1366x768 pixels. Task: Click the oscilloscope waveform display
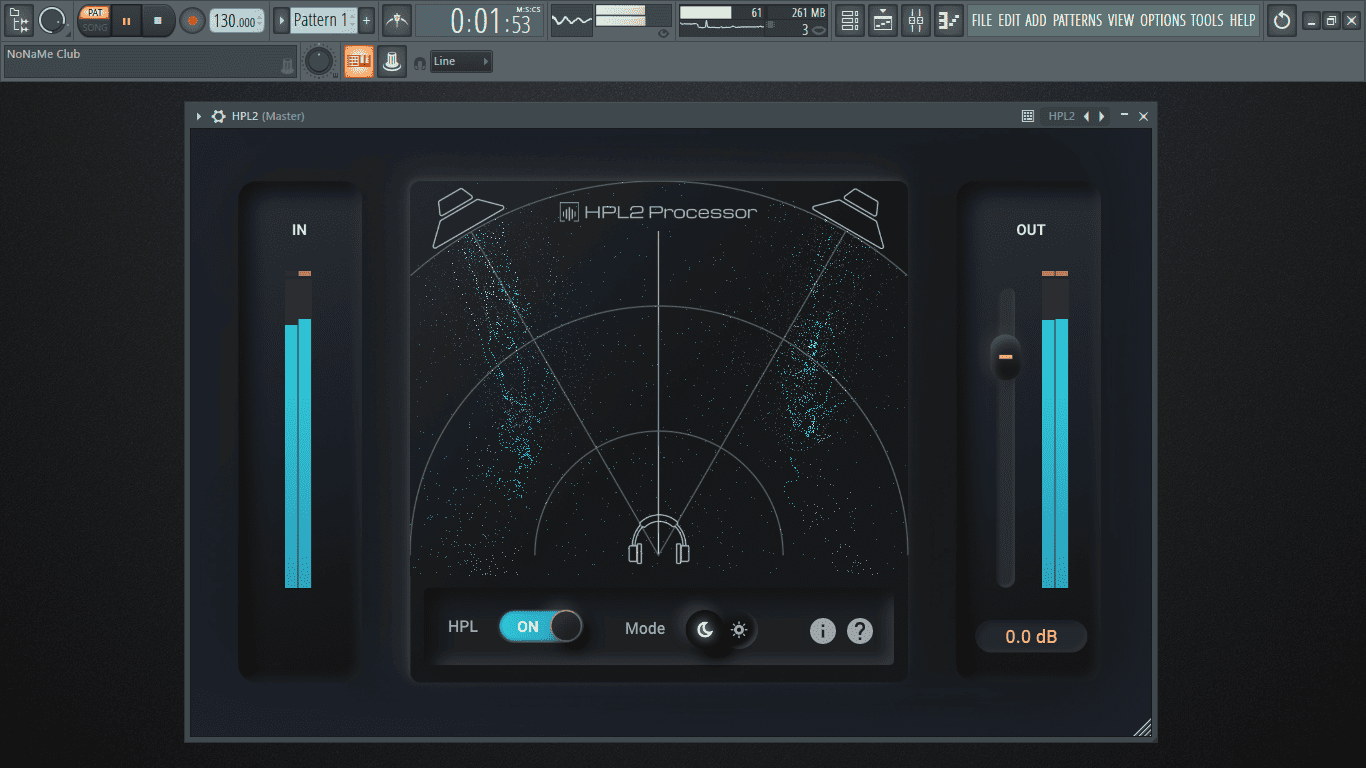572,21
